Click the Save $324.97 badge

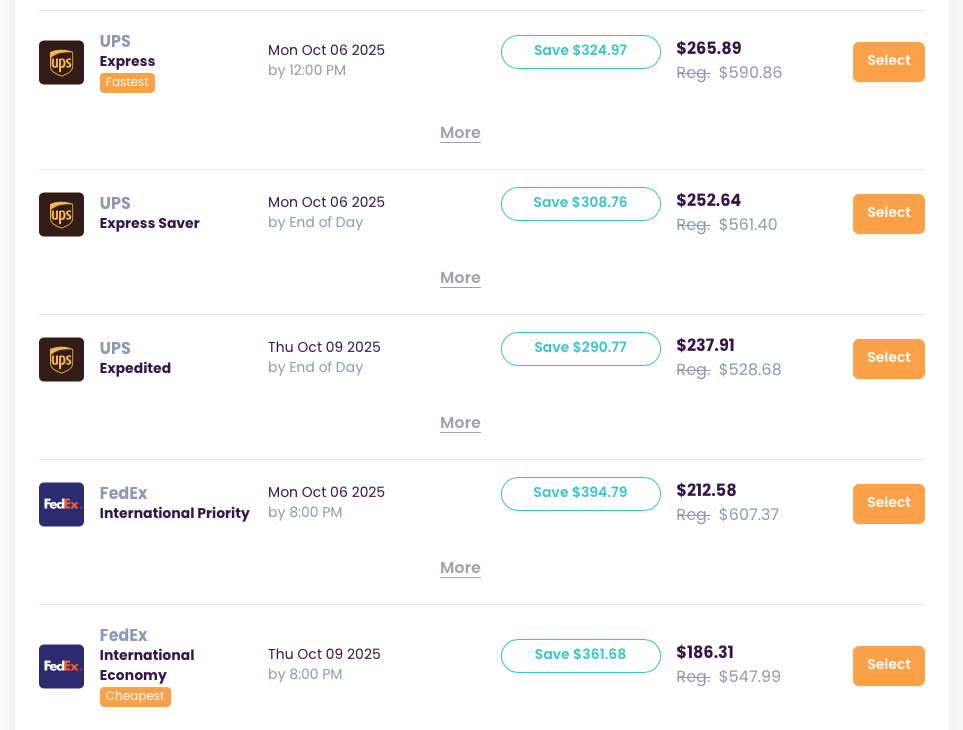[x=580, y=52]
